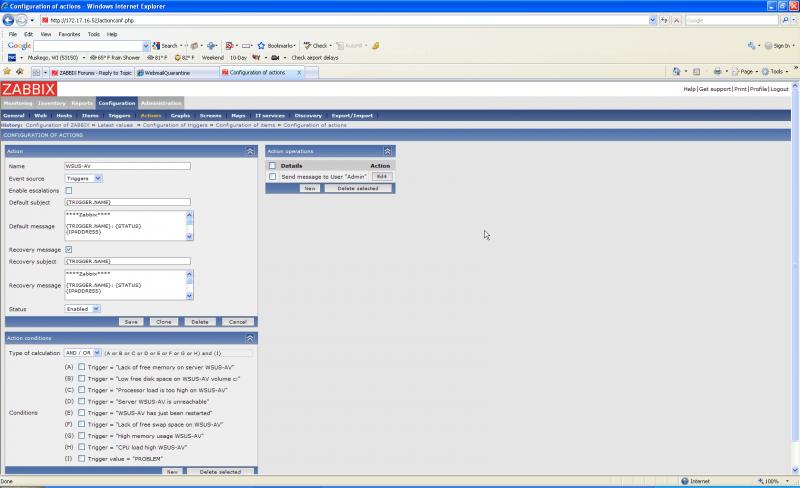Click into the Name field WSUS-AV
The height and width of the screenshot is (488, 800).
[128, 166]
